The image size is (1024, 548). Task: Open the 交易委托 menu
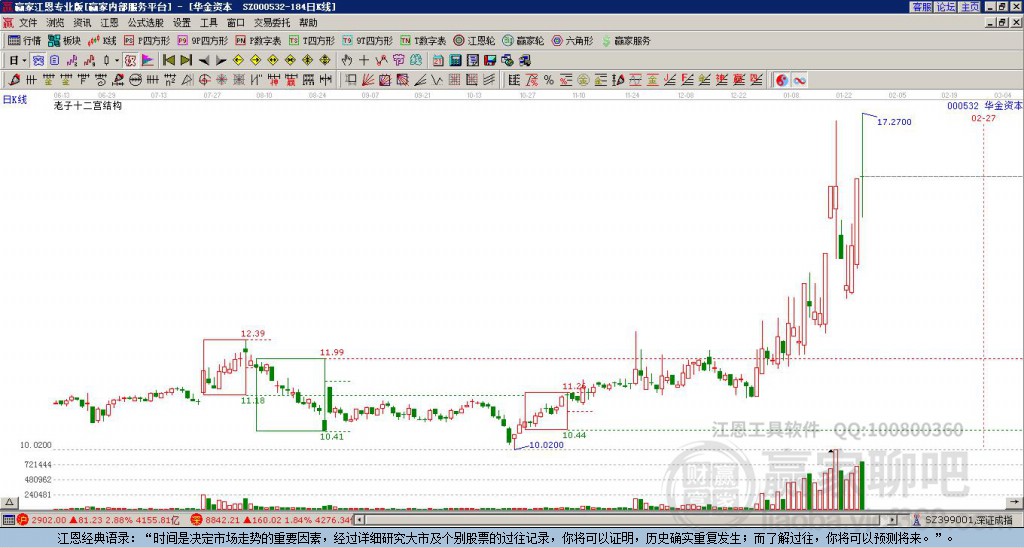[272, 23]
